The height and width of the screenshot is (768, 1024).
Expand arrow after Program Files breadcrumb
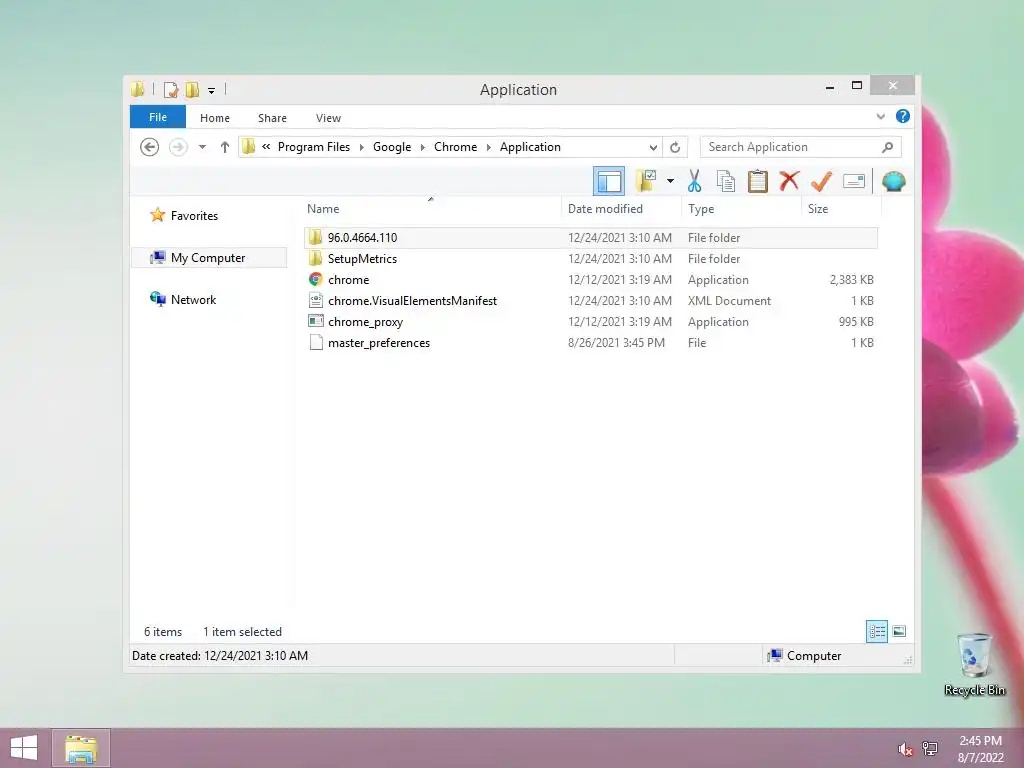click(x=361, y=148)
